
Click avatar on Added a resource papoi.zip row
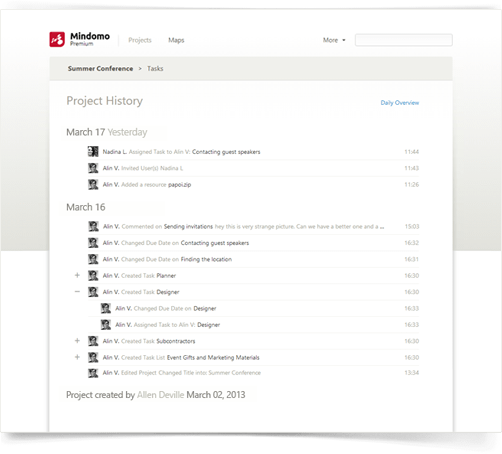coord(93,184)
